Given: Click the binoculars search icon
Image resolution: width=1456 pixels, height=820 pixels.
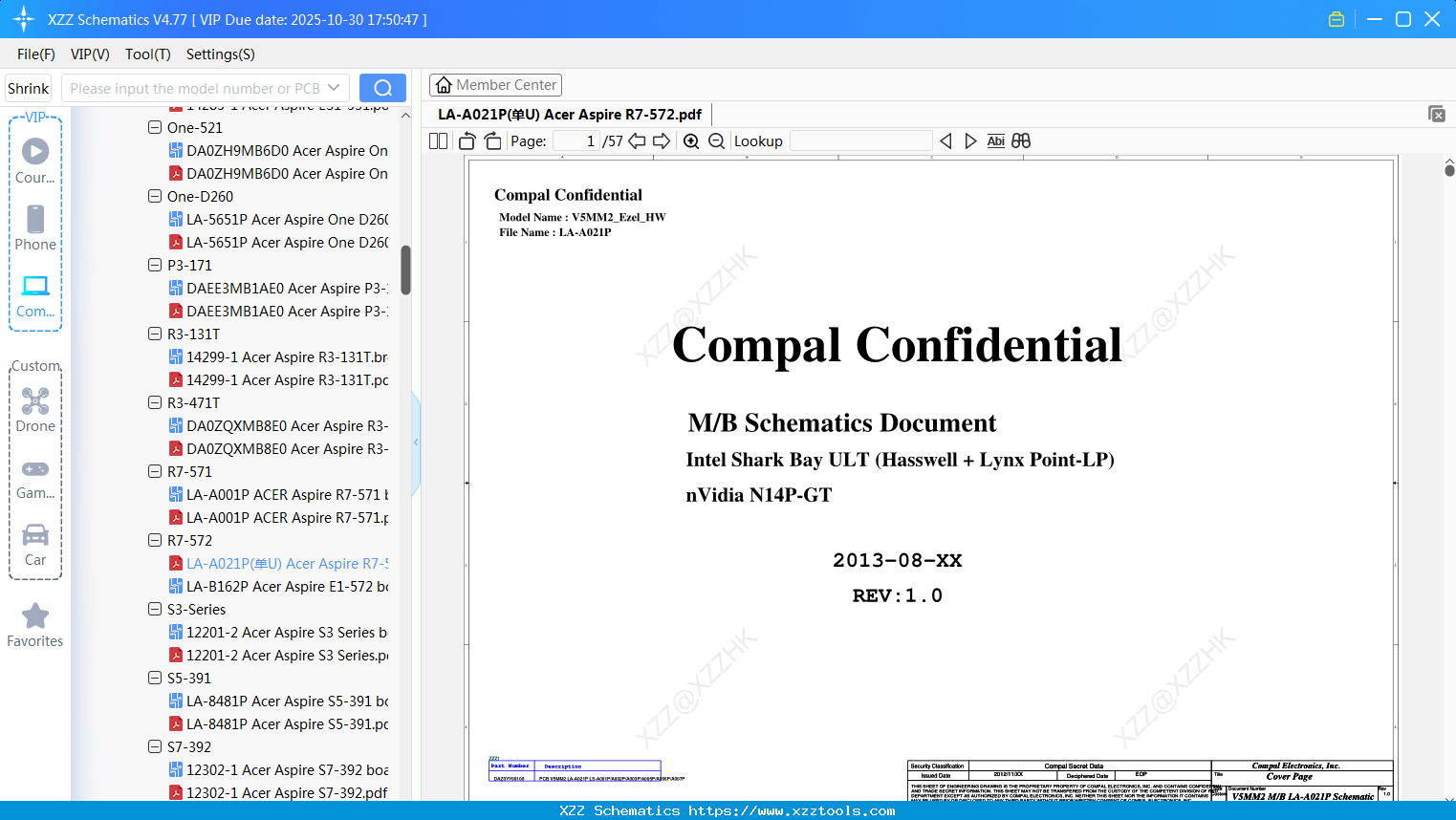Looking at the screenshot, I should [1021, 141].
